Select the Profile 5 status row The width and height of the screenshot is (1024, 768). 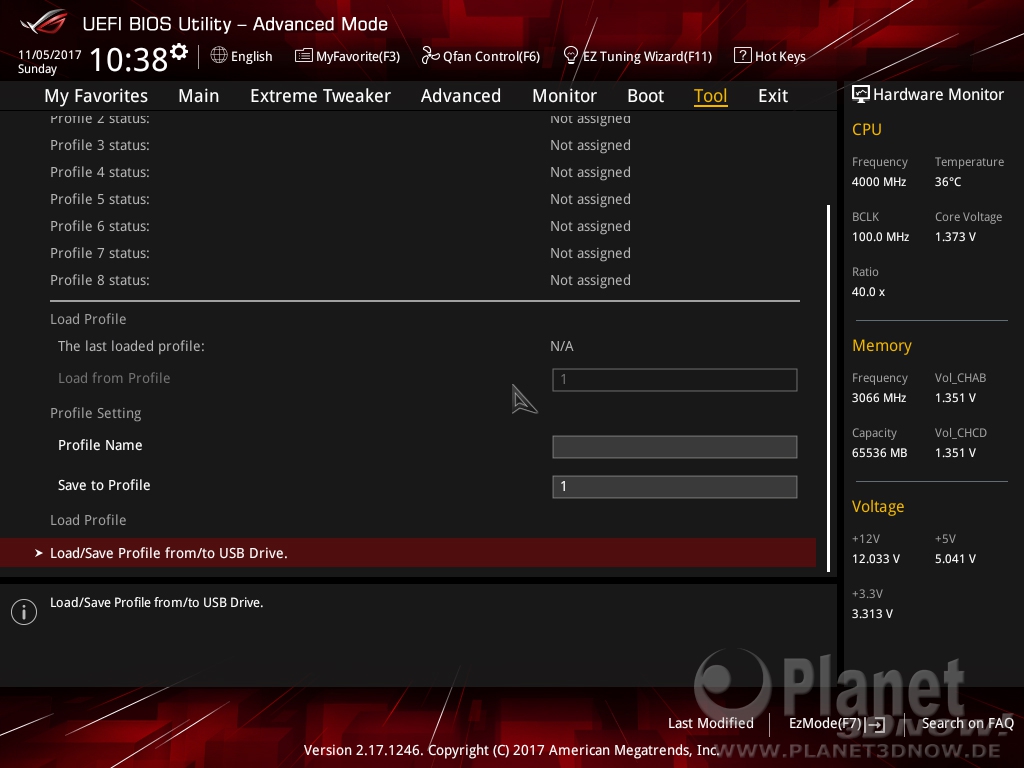[x=424, y=199]
